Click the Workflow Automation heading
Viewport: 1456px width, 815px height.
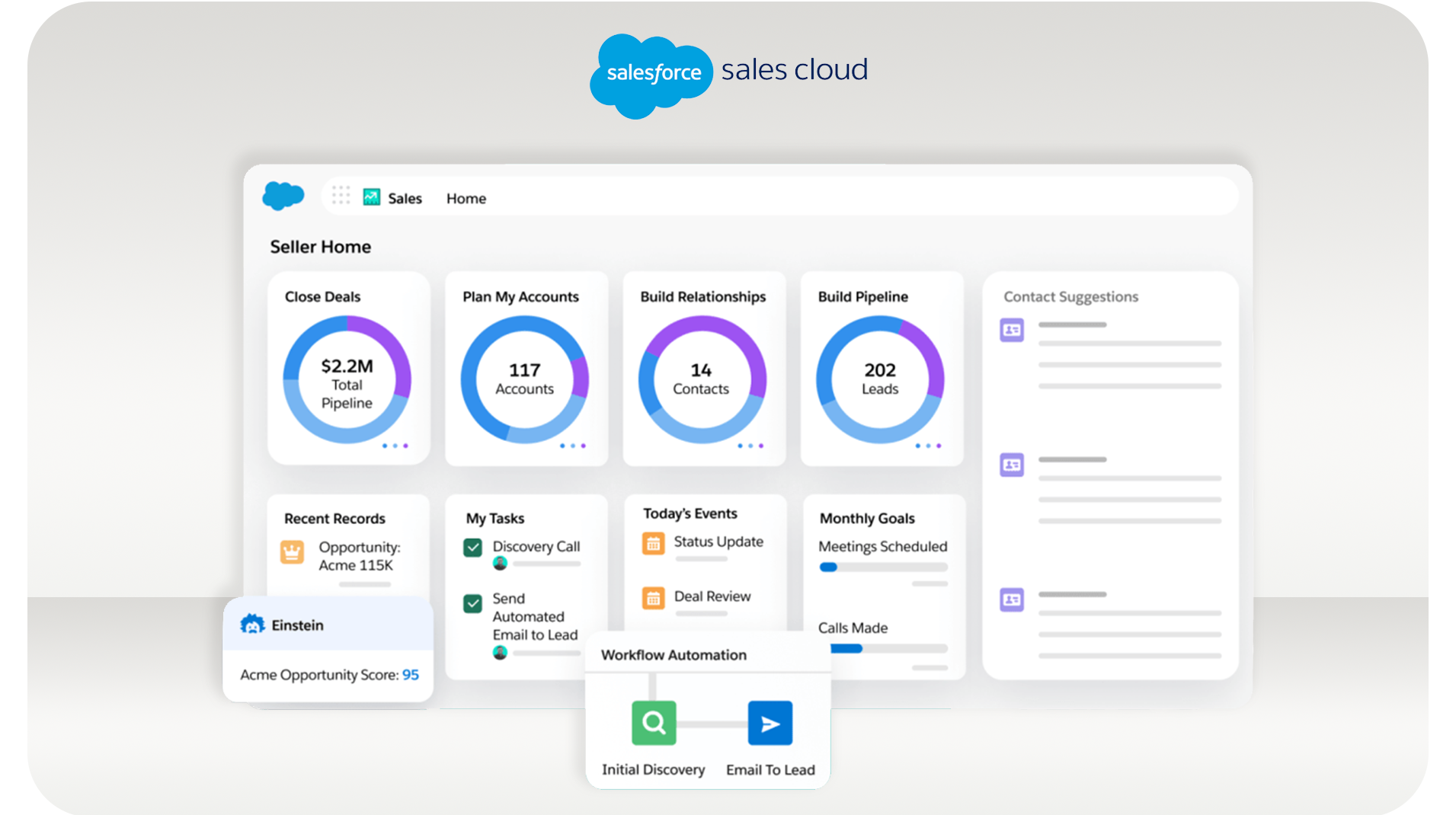click(x=674, y=655)
